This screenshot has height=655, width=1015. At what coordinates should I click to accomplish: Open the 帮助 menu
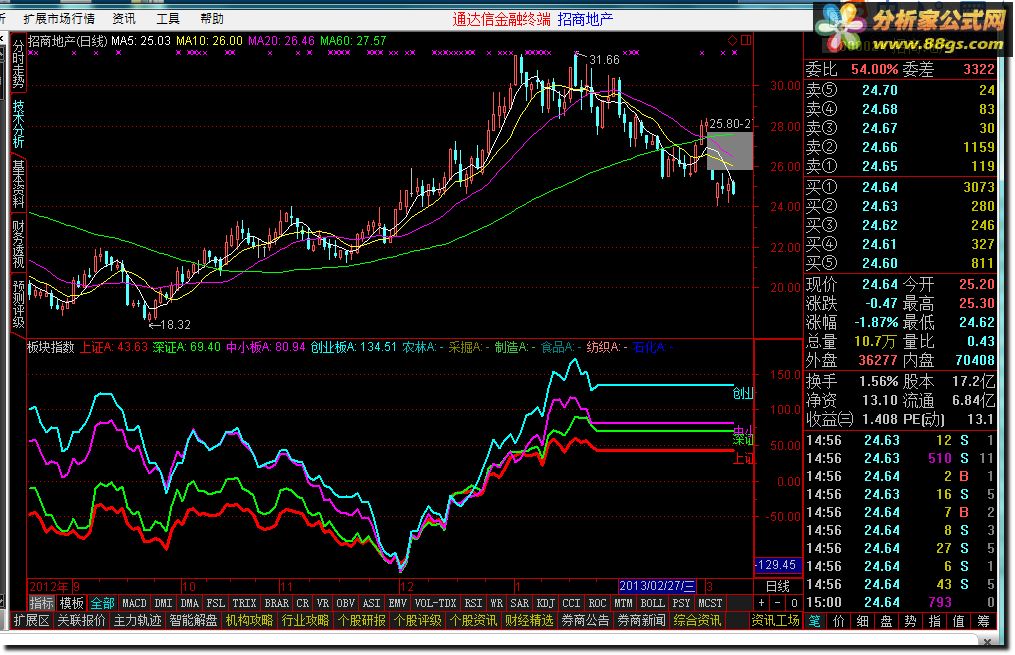coord(212,19)
